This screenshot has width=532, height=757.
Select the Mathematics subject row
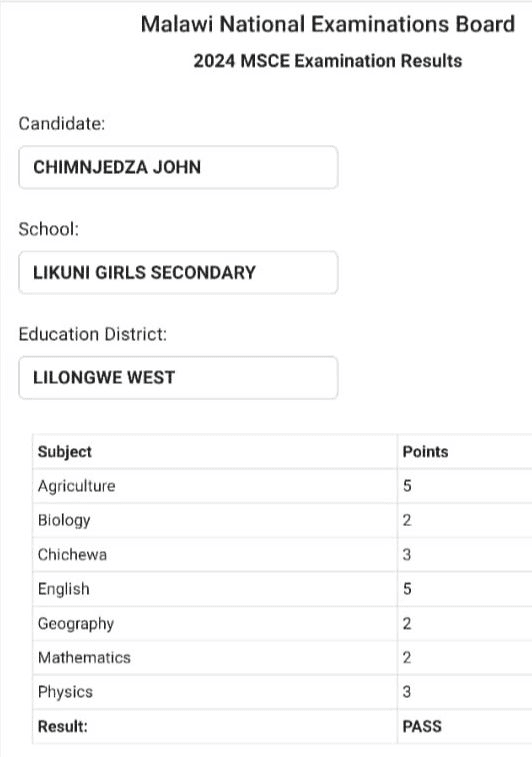(x=282, y=658)
